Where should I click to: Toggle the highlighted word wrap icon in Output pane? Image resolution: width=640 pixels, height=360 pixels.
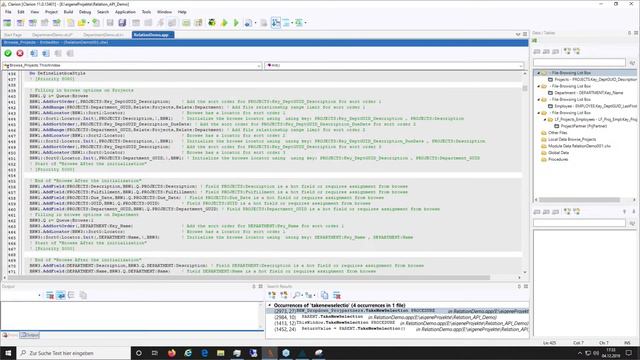pyautogui.click(x=61, y=295)
